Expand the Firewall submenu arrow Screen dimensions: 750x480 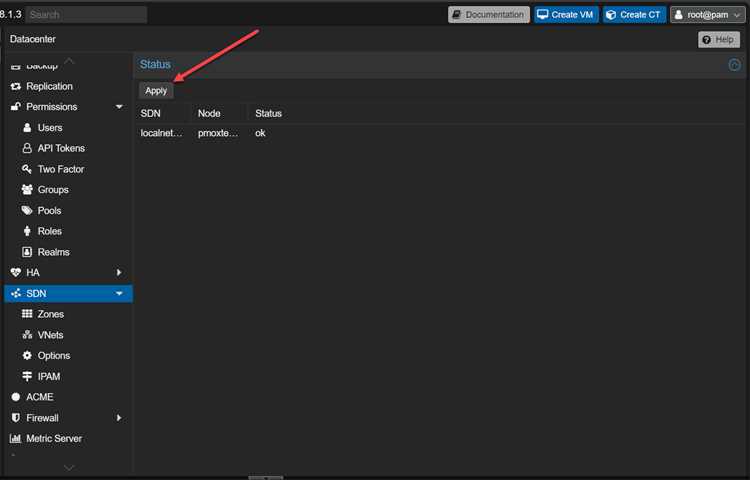pos(119,418)
